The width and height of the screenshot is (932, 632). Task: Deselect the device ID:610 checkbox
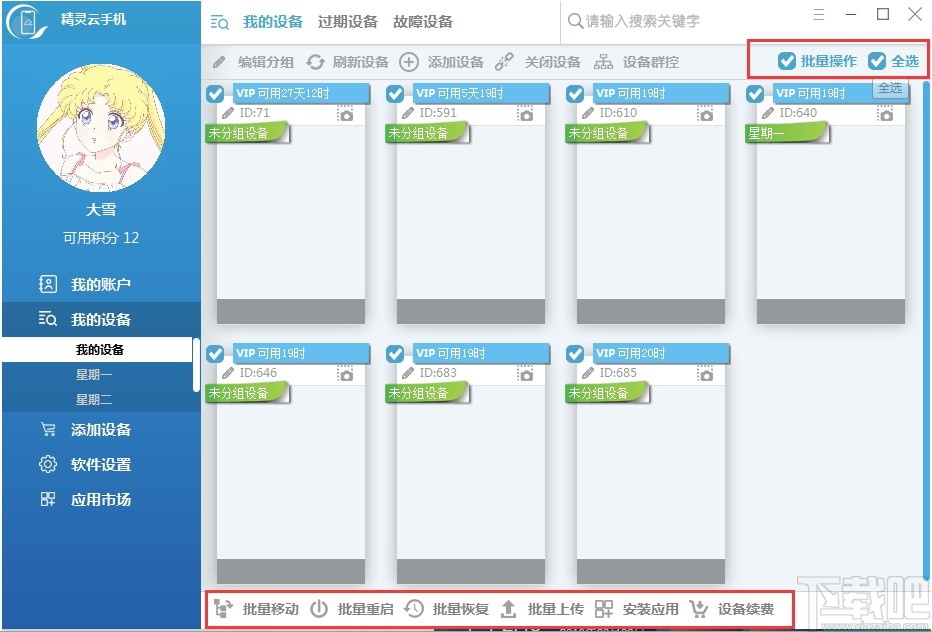575,94
